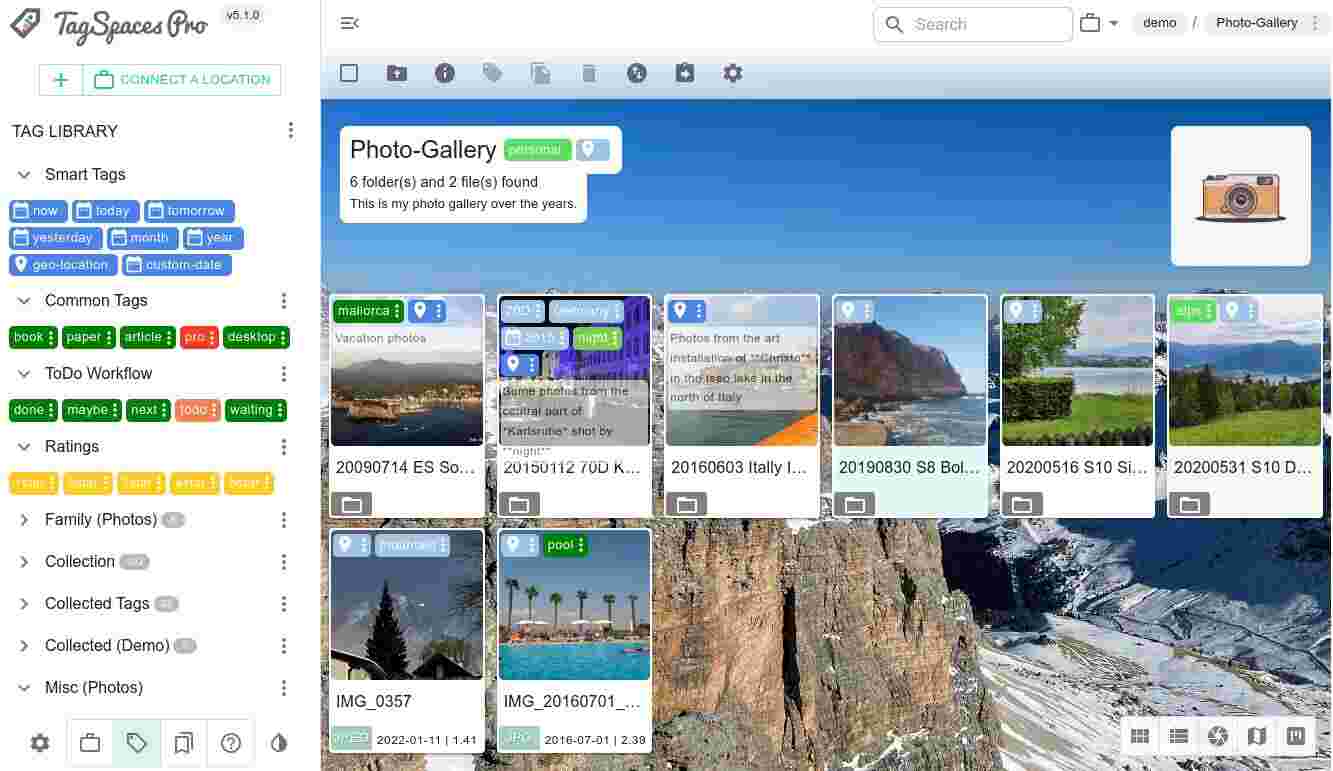The width and height of the screenshot is (1333, 771).
Task: Click the camera folder thumbnail image
Action: point(1241,196)
